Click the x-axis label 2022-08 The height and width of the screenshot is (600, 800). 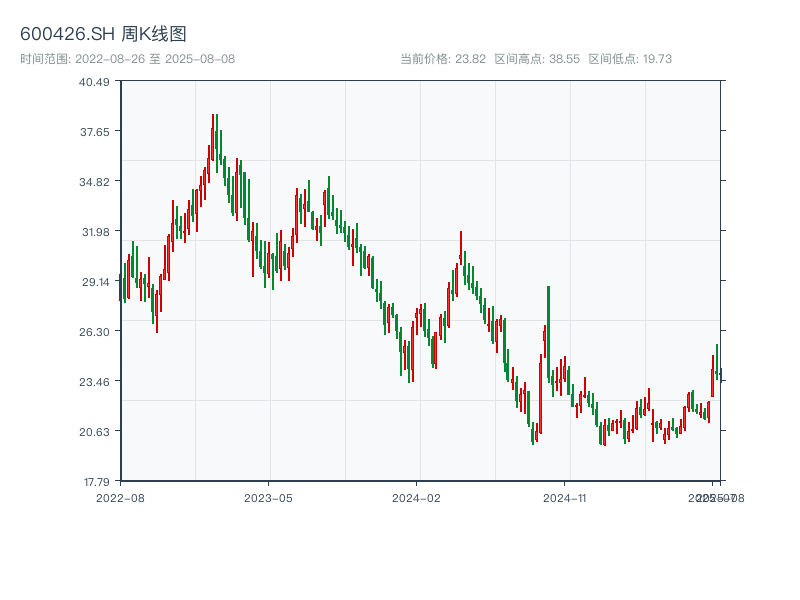120,498
